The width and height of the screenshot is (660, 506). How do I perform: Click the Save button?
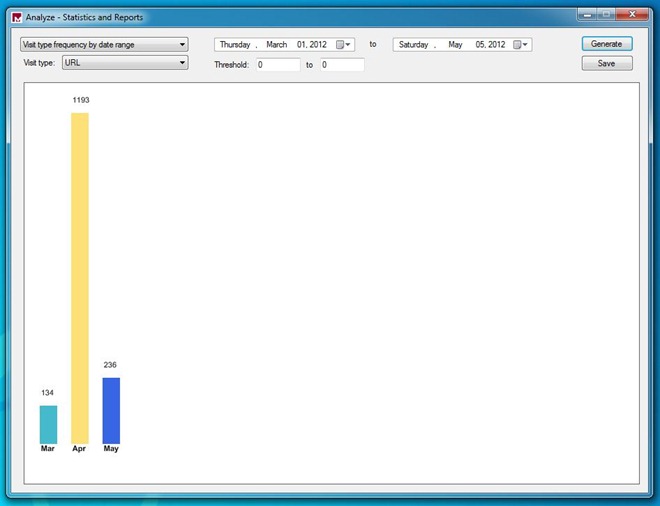(x=606, y=63)
